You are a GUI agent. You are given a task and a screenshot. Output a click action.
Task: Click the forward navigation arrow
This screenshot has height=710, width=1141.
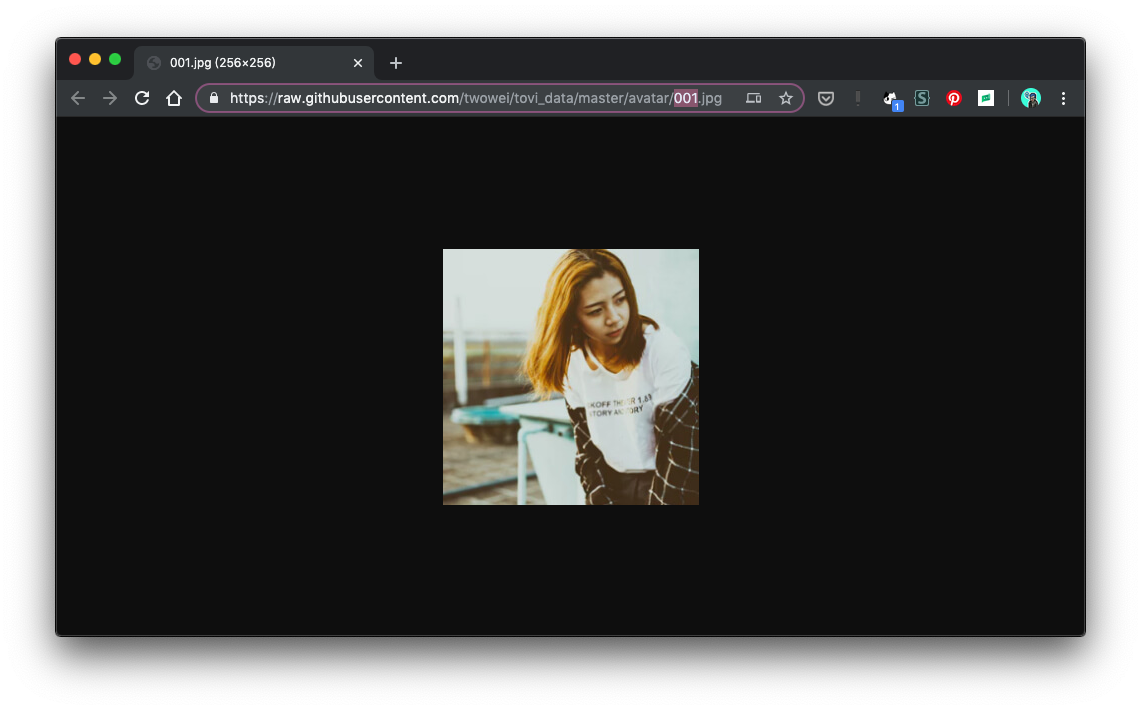coord(110,98)
